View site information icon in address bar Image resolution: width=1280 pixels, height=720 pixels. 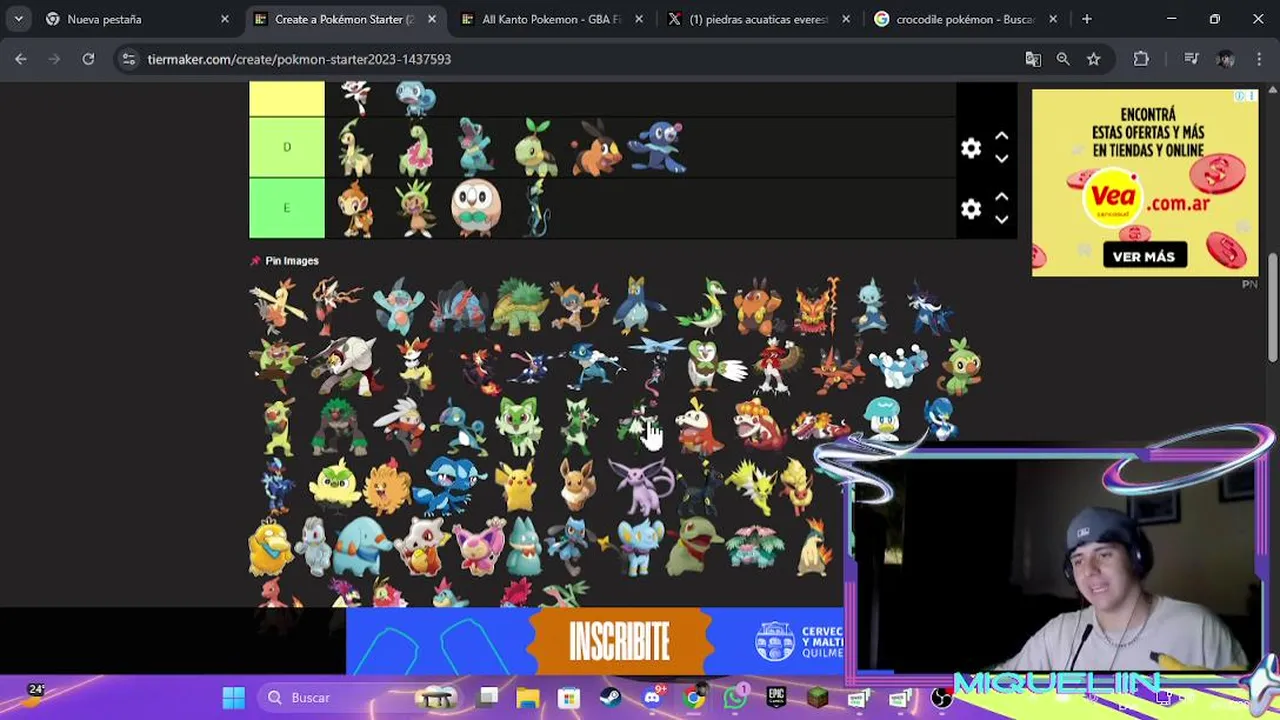(x=128, y=59)
